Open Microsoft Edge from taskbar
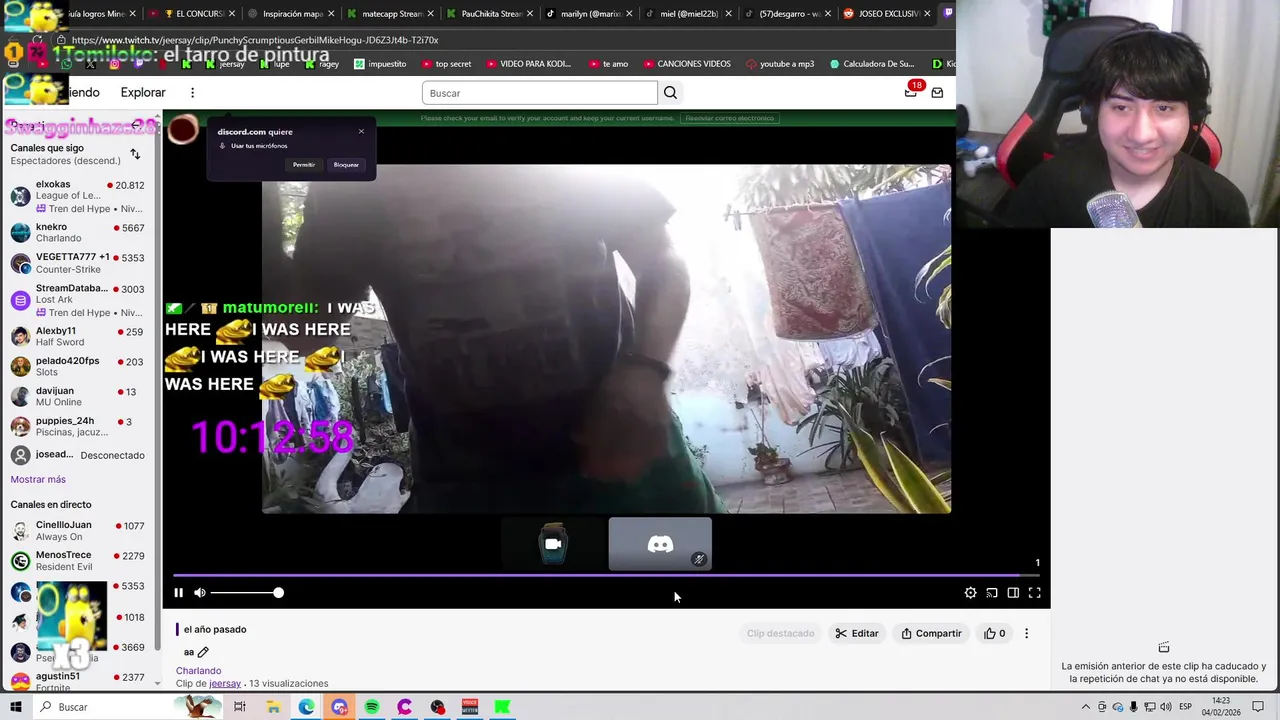Image resolution: width=1280 pixels, height=720 pixels. [306, 707]
